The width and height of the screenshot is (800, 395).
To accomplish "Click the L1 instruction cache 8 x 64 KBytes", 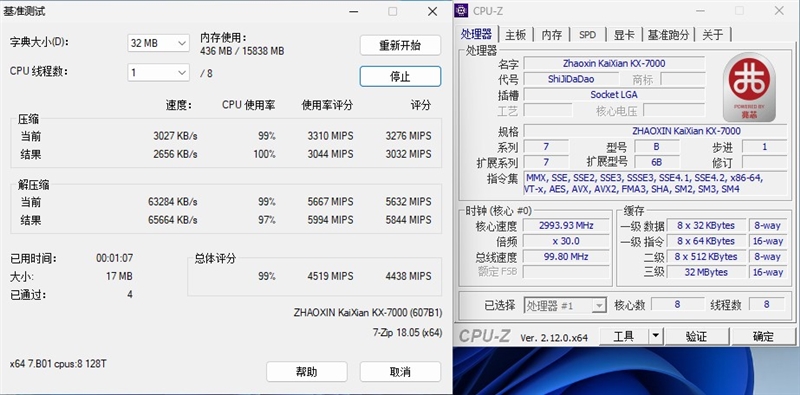I will tap(706, 241).
